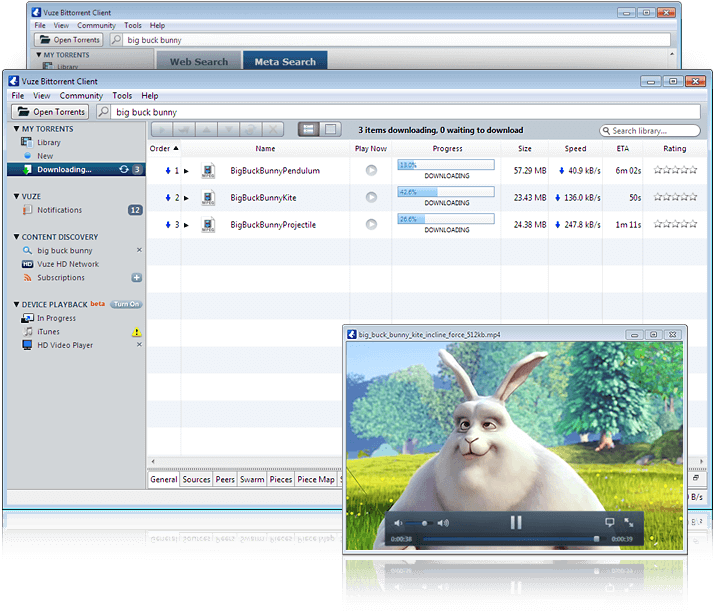Click the Search library field
The height and width of the screenshot is (611, 713).
[650, 130]
